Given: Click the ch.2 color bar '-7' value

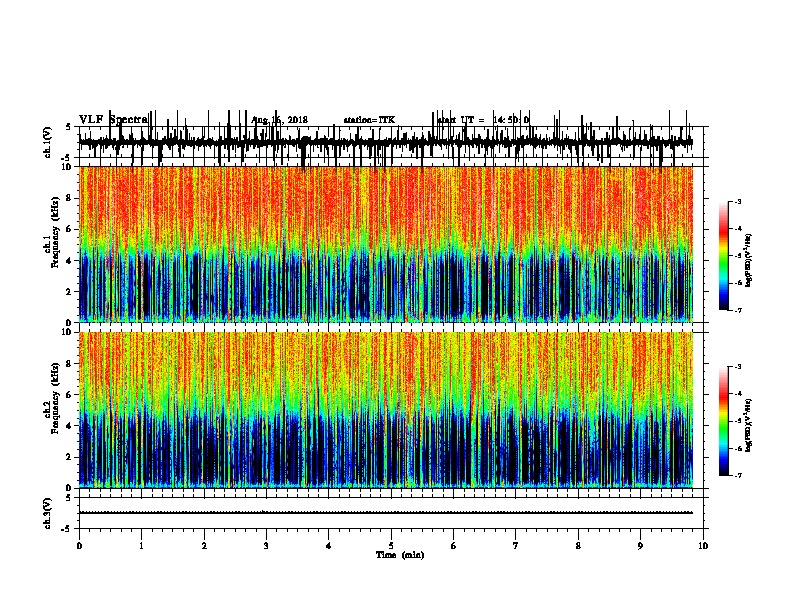Looking at the screenshot, I should (x=737, y=476).
